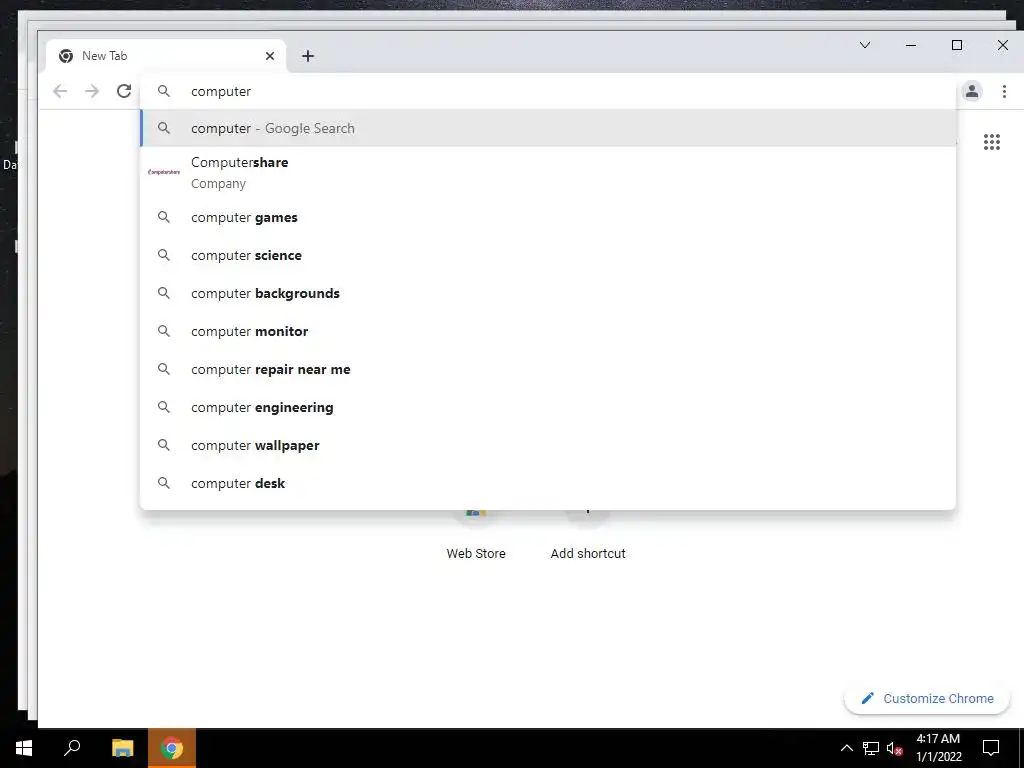Click the browser back arrow
The width and height of the screenshot is (1024, 768).
click(60, 91)
